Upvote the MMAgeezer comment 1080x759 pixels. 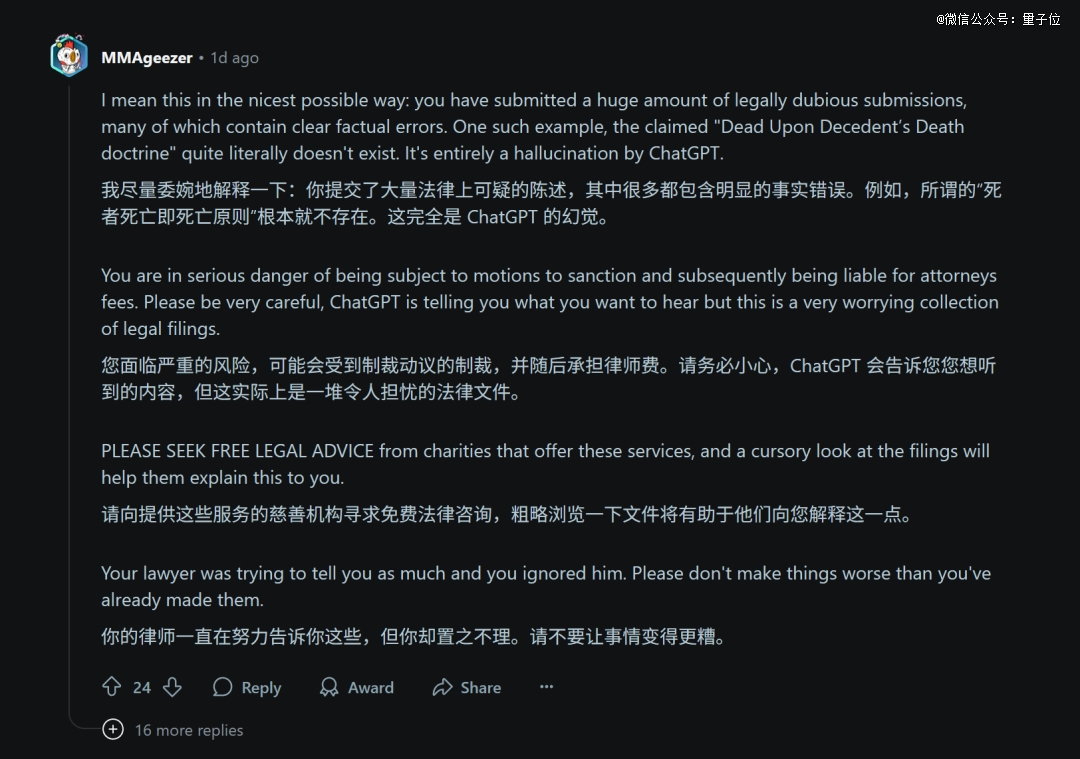pos(112,687)
